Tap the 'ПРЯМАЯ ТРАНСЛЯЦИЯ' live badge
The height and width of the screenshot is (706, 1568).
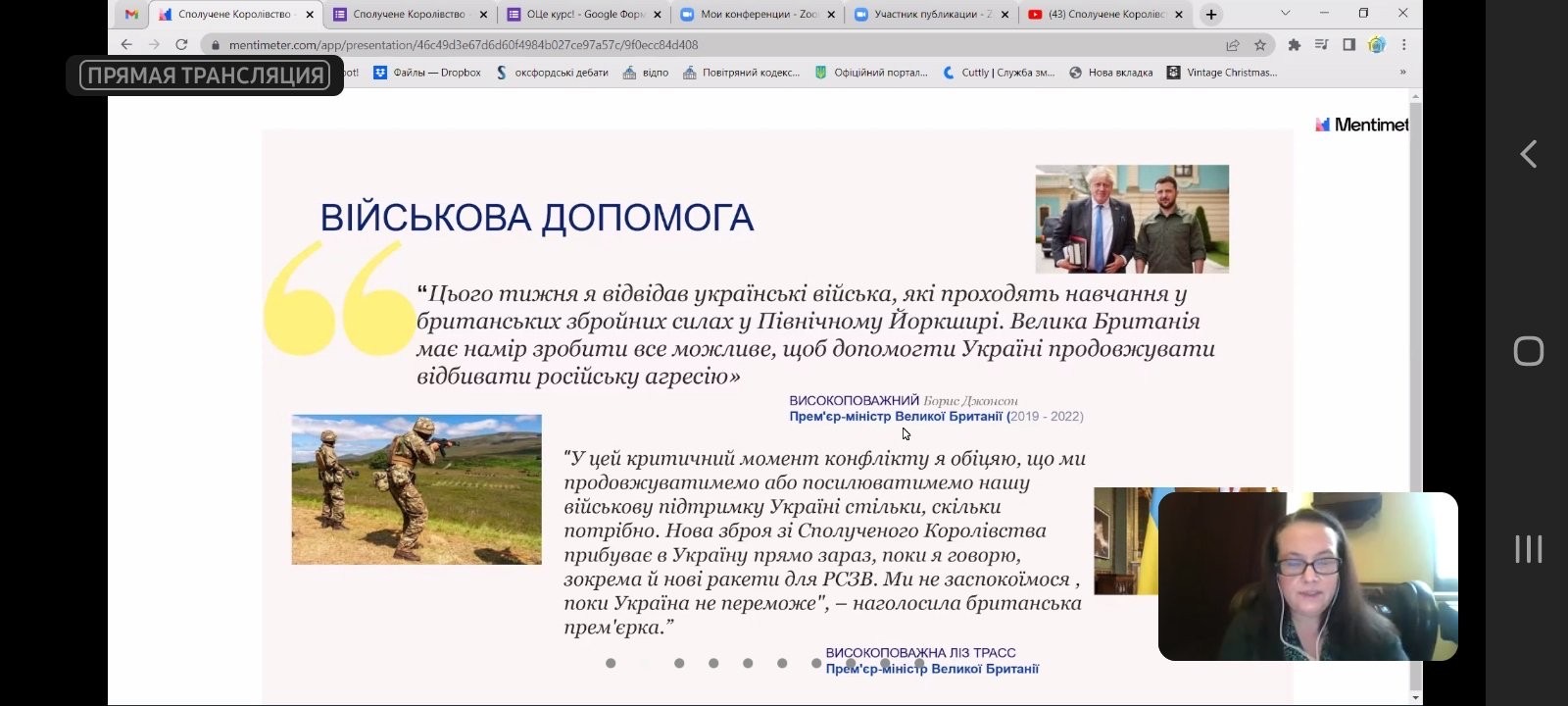pos(205,76)
